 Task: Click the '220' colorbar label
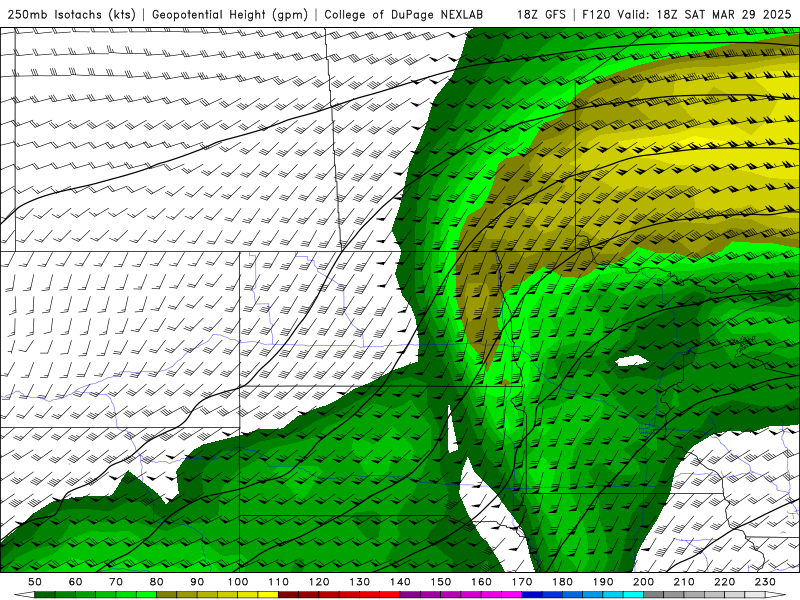[724, 582]
